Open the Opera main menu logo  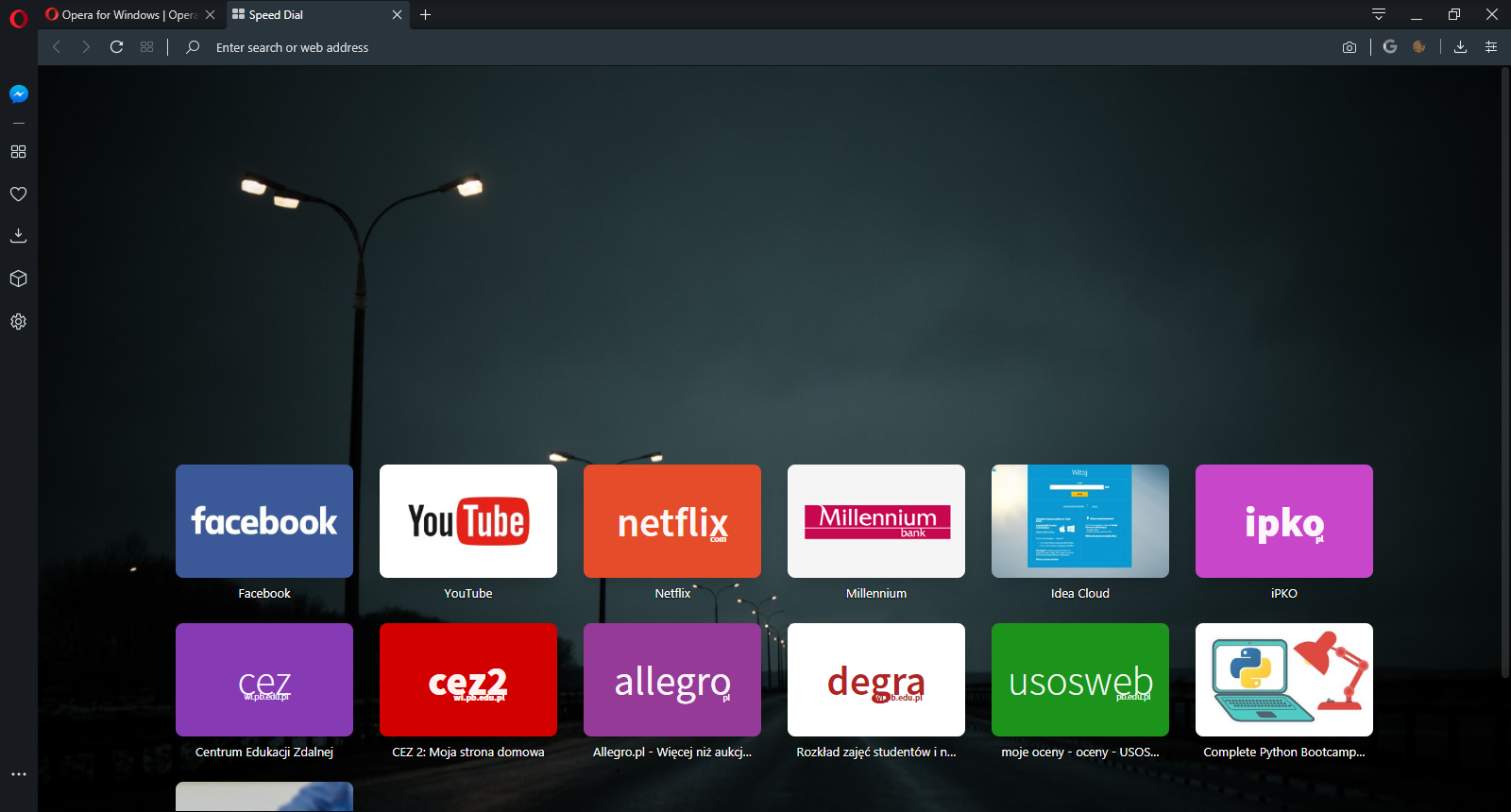pos(18,18)
